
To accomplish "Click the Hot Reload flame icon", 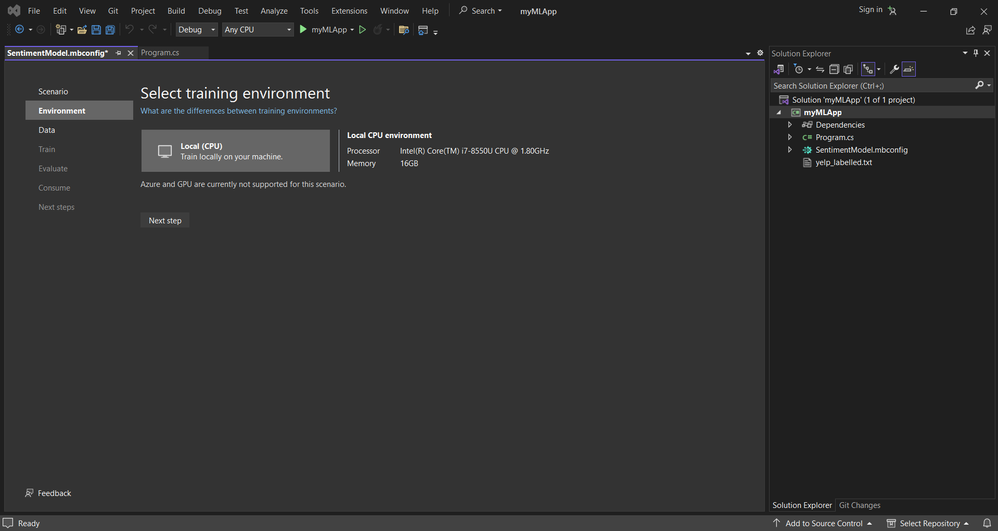I will 377,30.
